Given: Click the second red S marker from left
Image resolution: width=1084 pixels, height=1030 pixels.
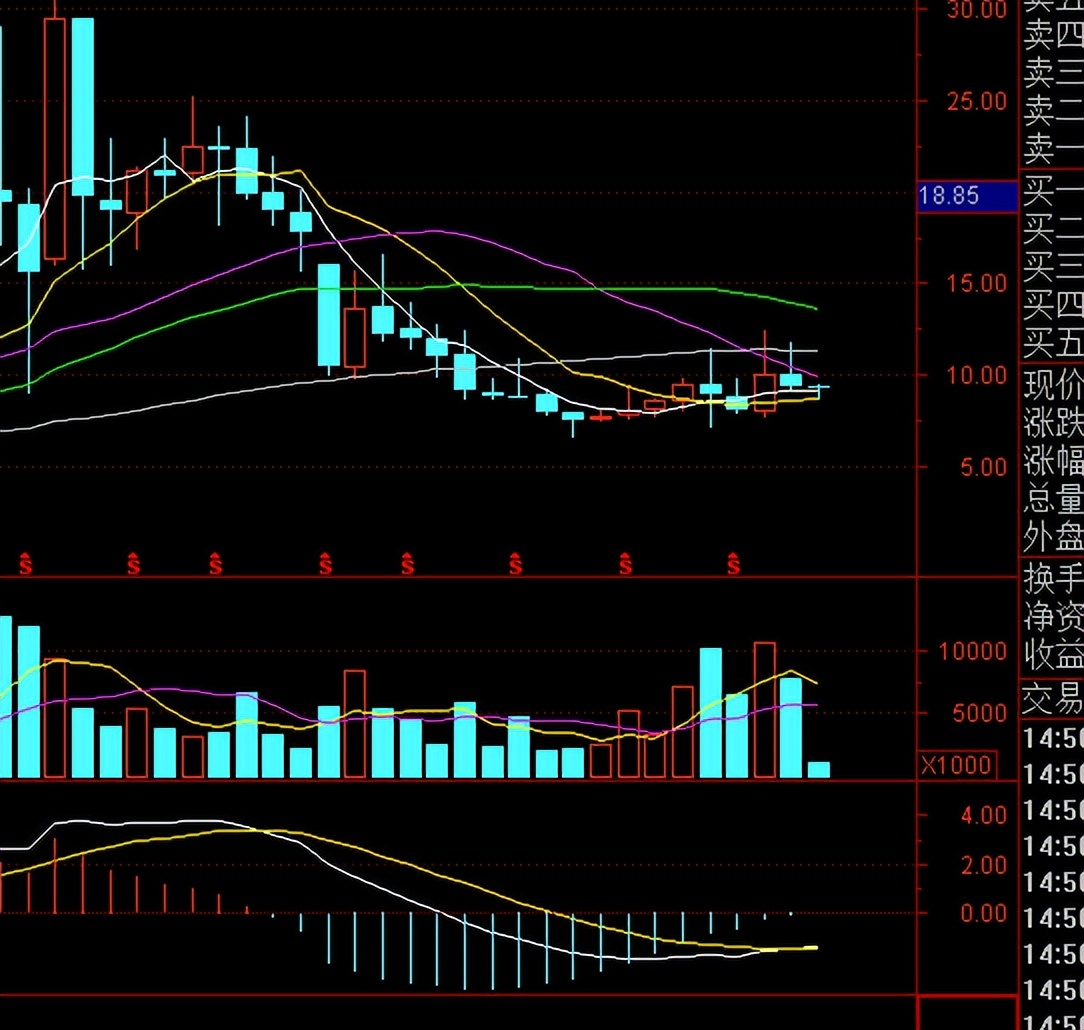Looking at the screenshot, I should pos(134,564).
